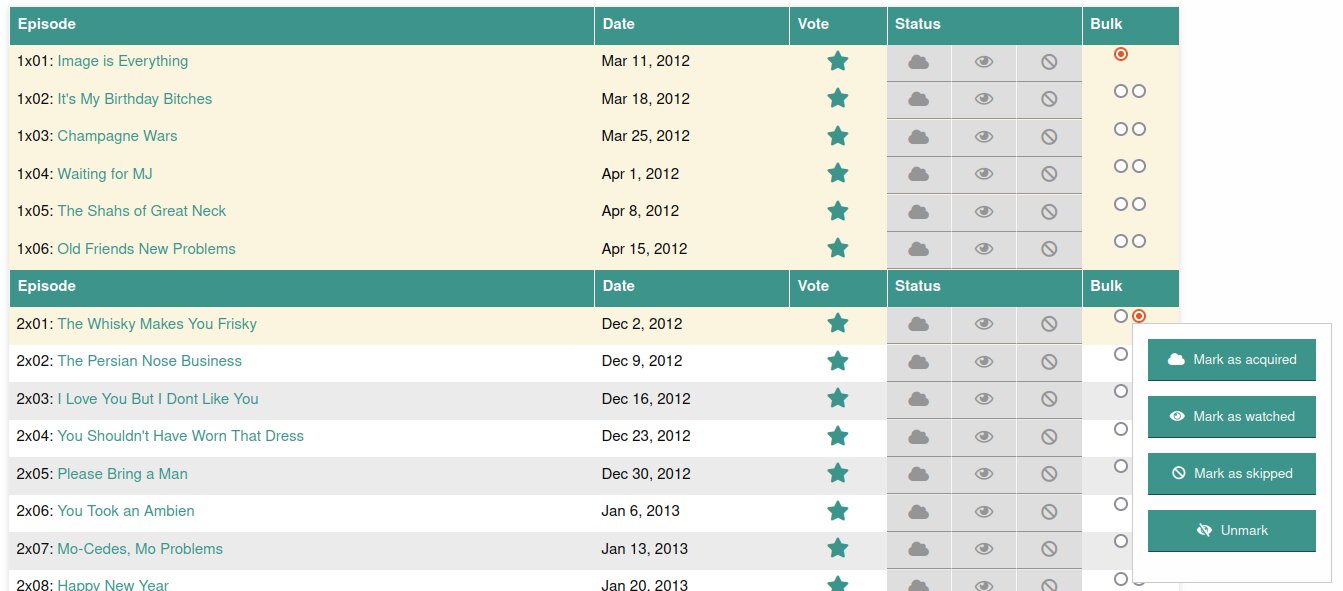The image size is (1343, 591).
Task: Choose Mark as watched in bulk popup
Action: [1232, 416]
